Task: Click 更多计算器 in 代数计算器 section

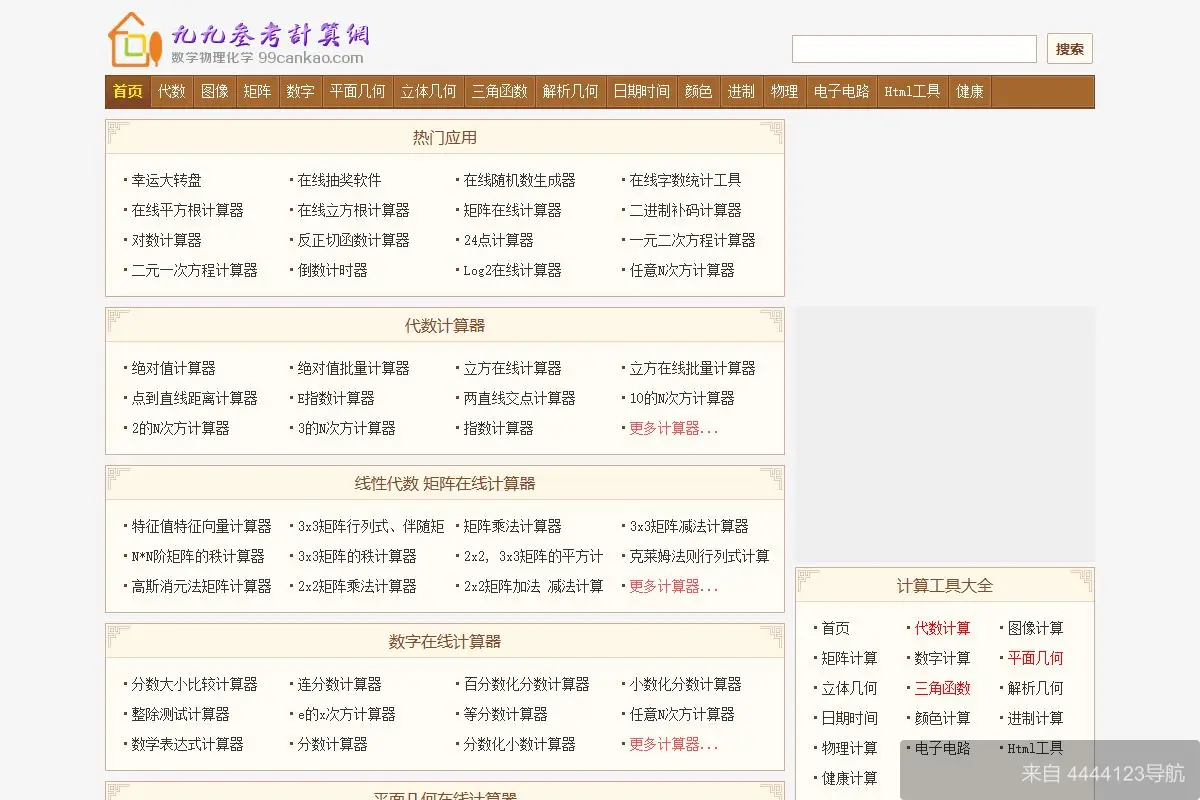Action: (x=673, y=427)
